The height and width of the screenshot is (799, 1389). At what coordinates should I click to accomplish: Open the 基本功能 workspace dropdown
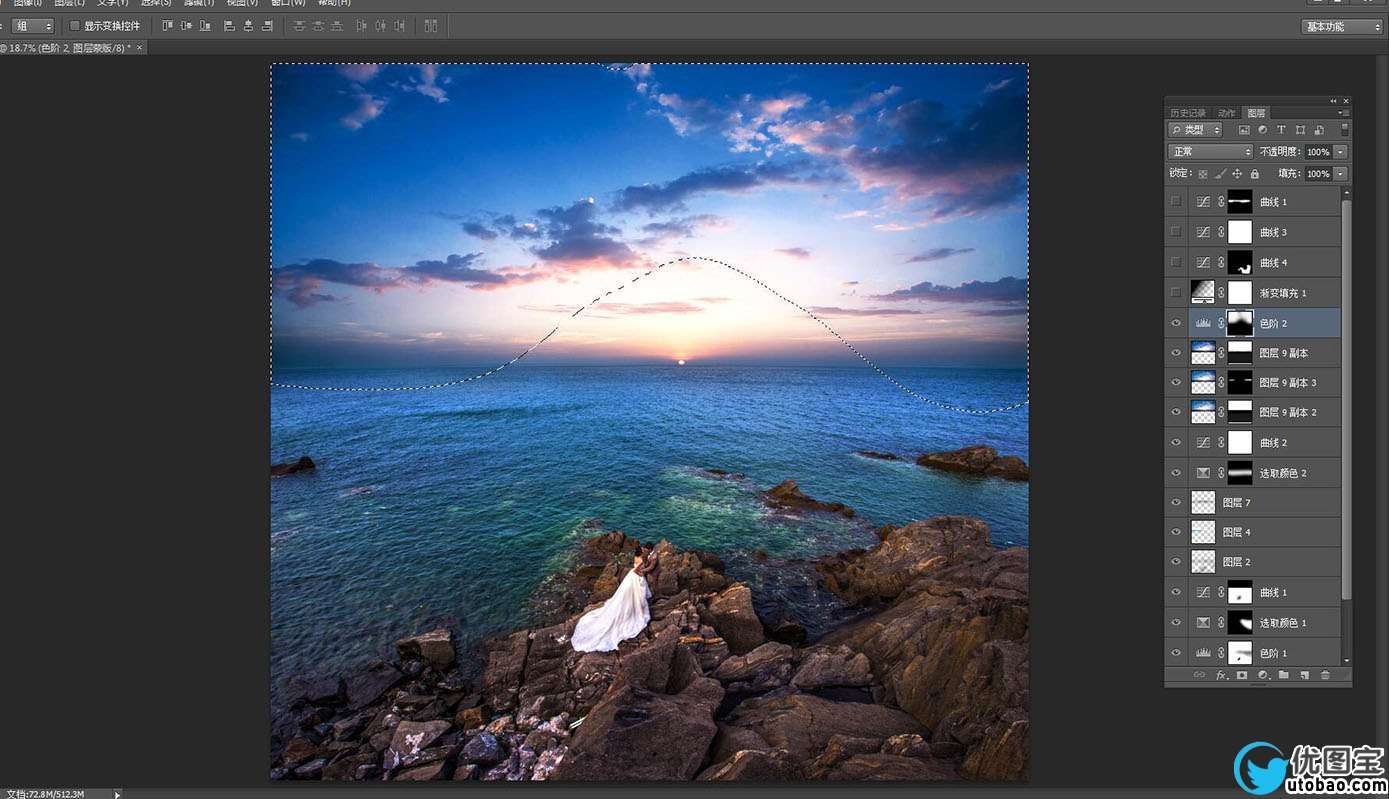coord(1342,27)
